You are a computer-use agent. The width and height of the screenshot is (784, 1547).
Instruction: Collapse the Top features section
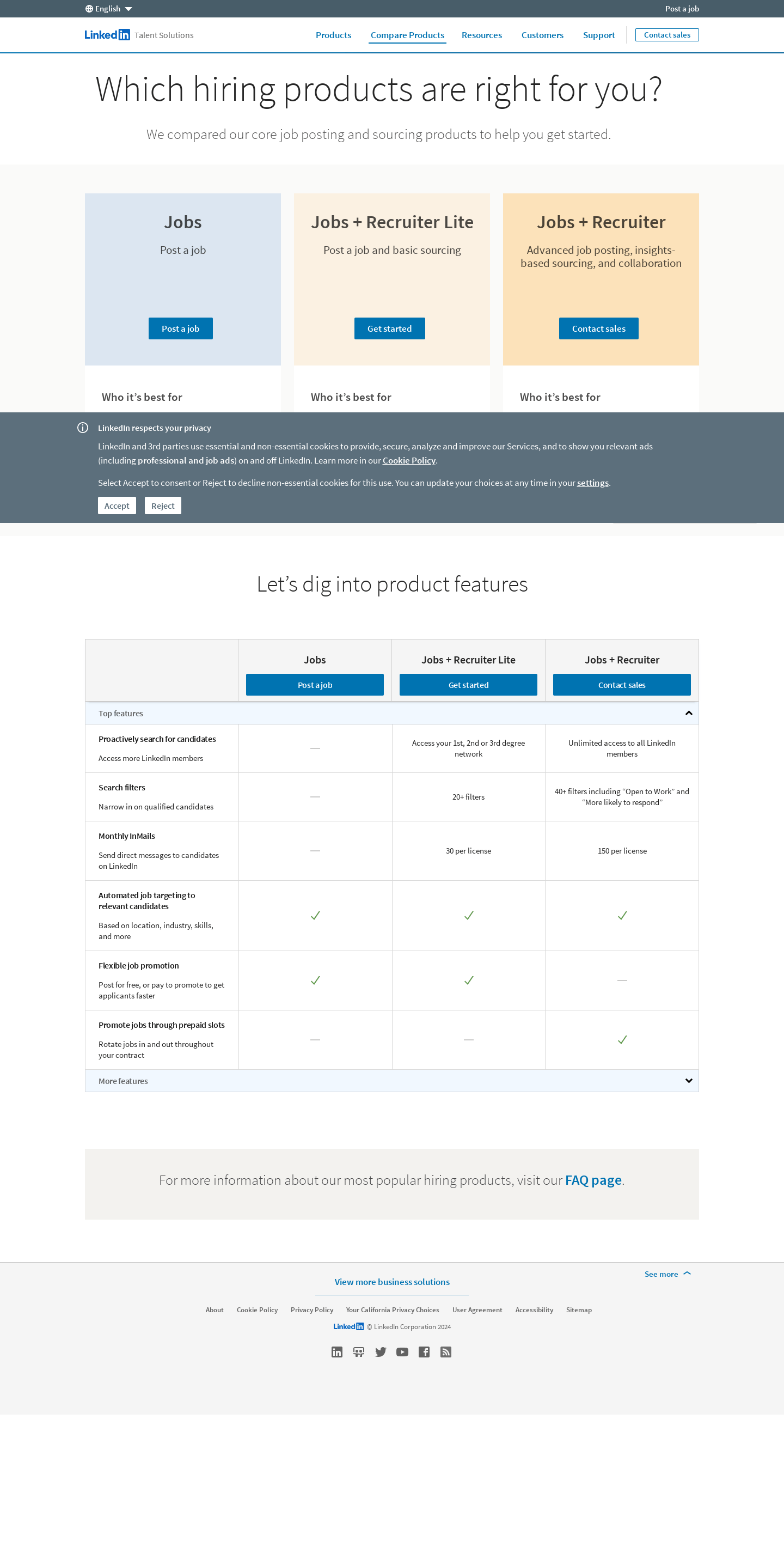point(689,713)
